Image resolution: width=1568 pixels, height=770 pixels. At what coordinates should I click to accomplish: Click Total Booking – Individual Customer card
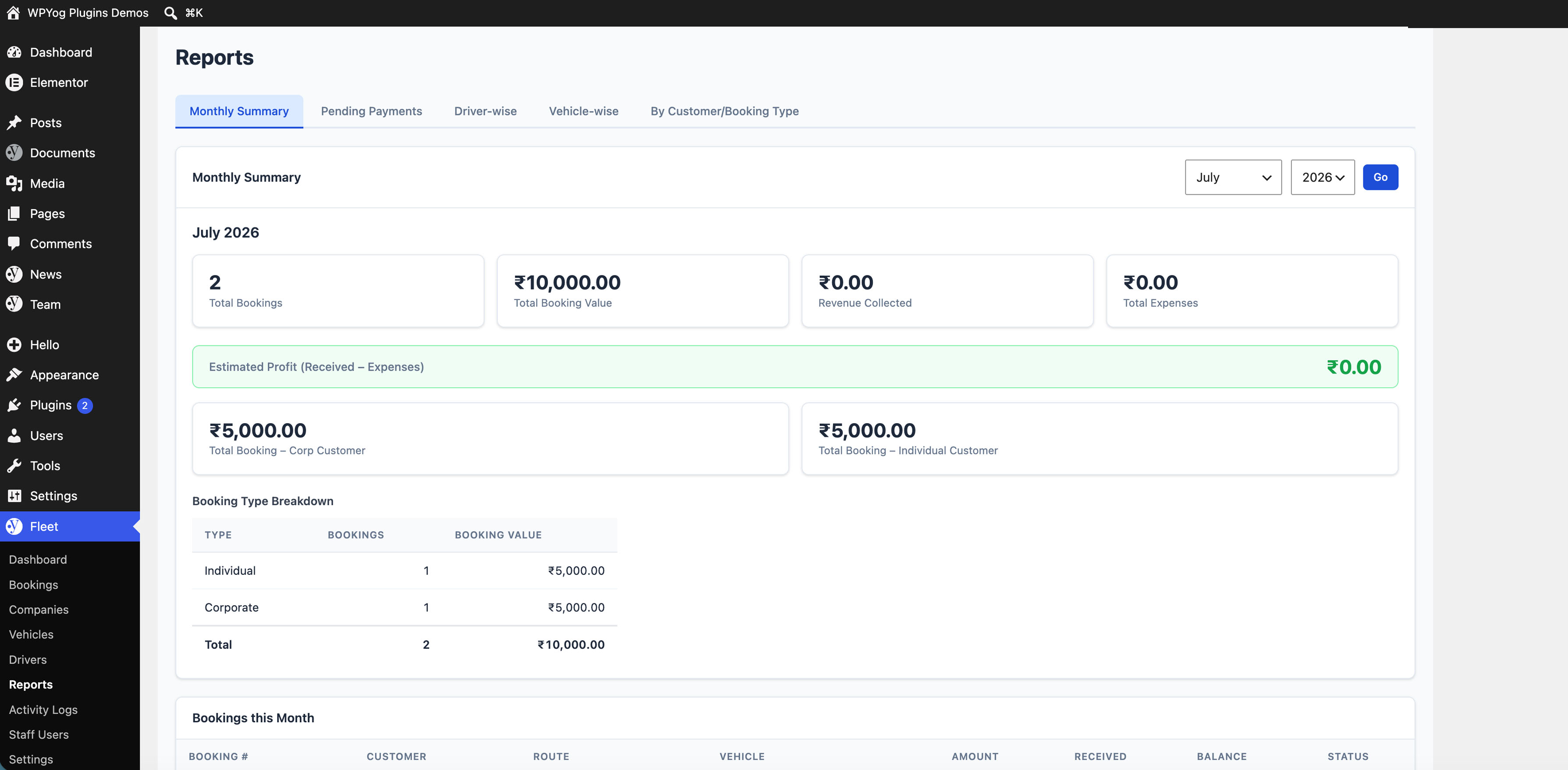[x=1099, y=438]
